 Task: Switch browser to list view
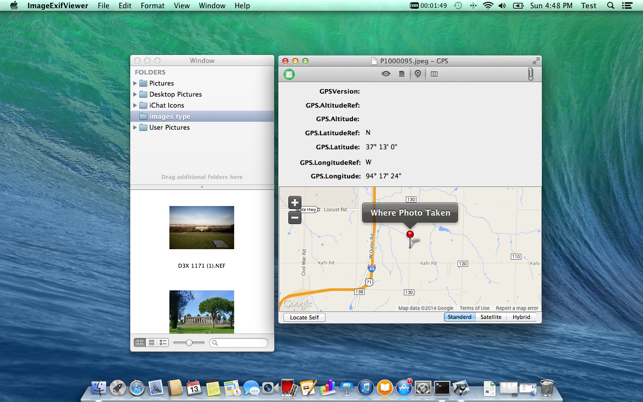(x=151, y=343)
